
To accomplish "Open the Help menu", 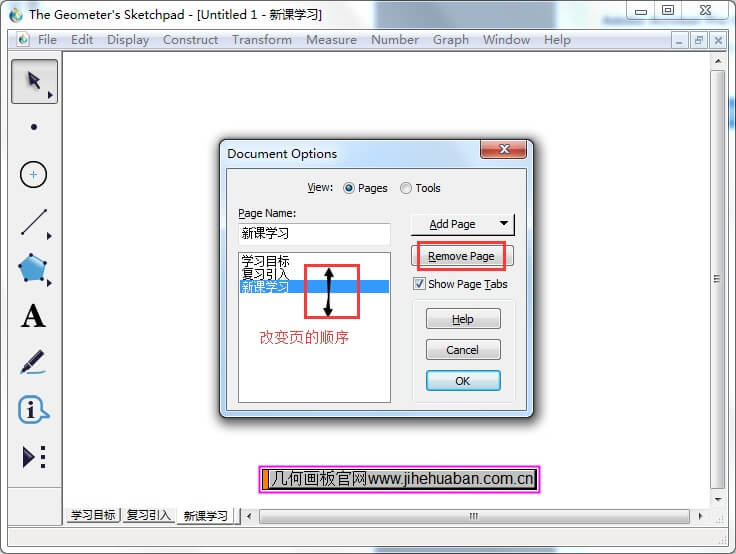I will (557, 40).
